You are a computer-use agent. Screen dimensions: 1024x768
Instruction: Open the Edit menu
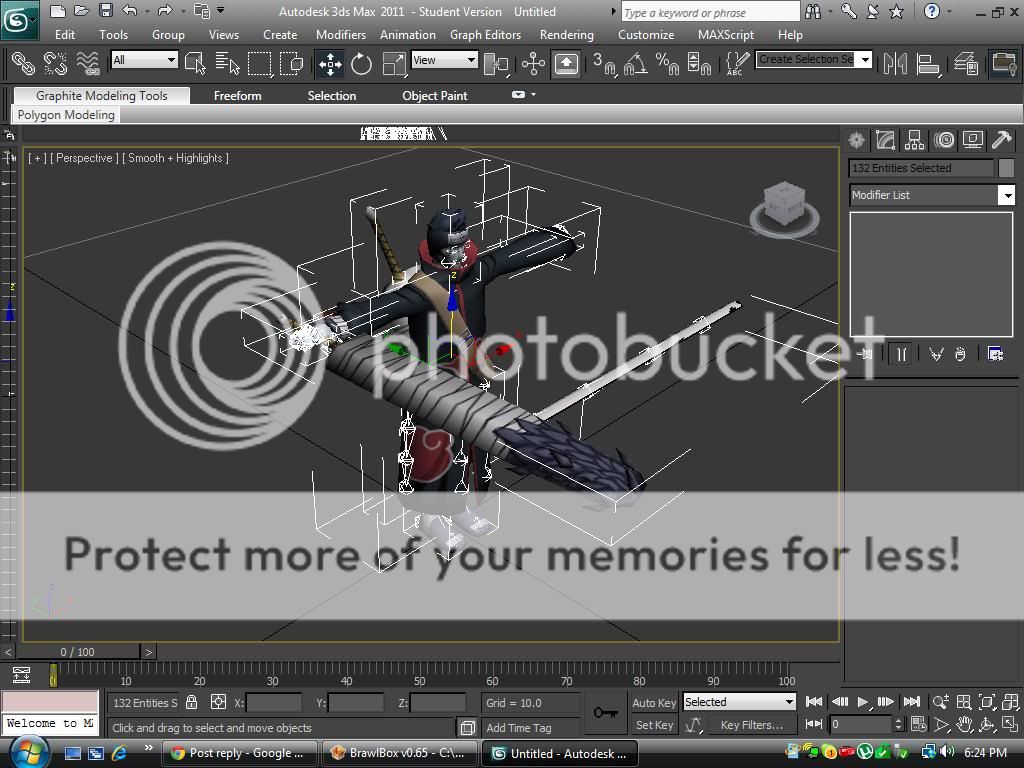coord(65,35)
